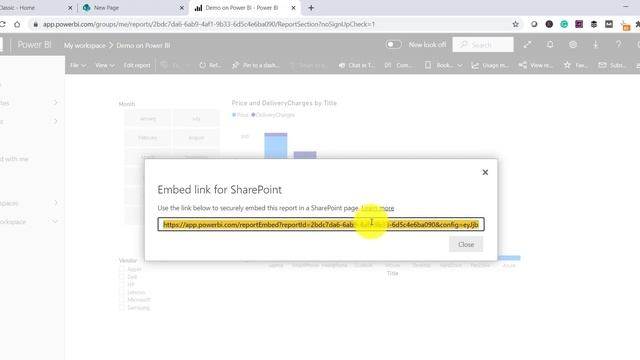Click the download arrow icon in the header
The width and height of the screenshot is (640, 360).
click(x=596, y=44)
